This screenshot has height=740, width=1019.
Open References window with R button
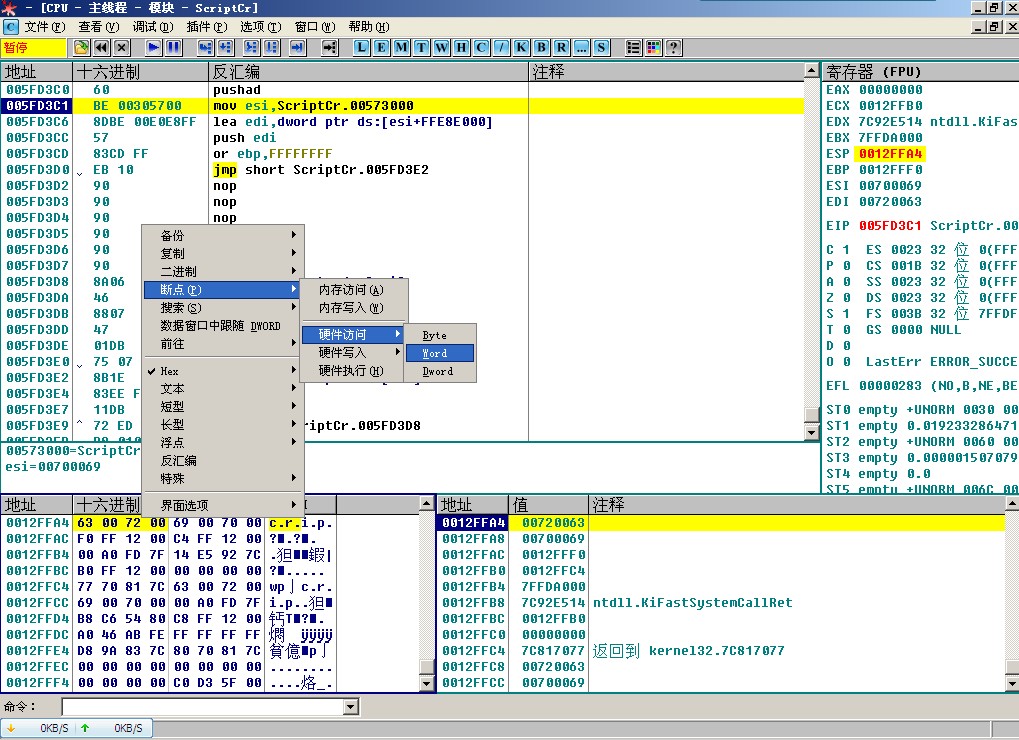click(x=561, y=47)
